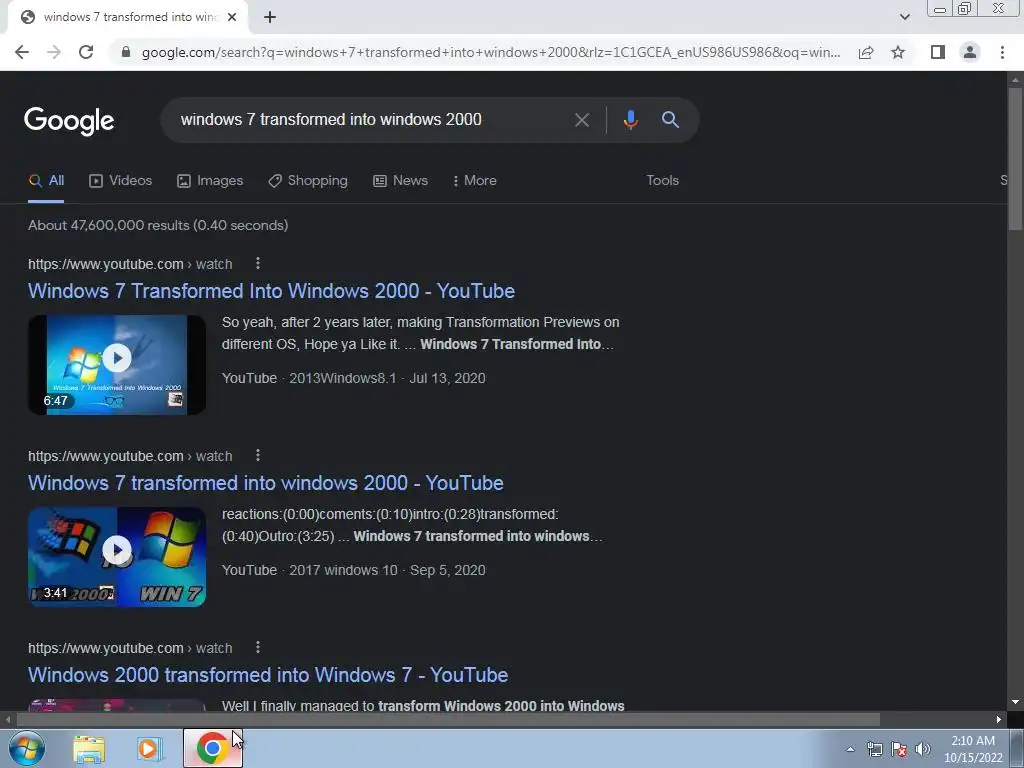
Task: Open the tab search dropdown arrow
Action: click(x=904, y=17)
